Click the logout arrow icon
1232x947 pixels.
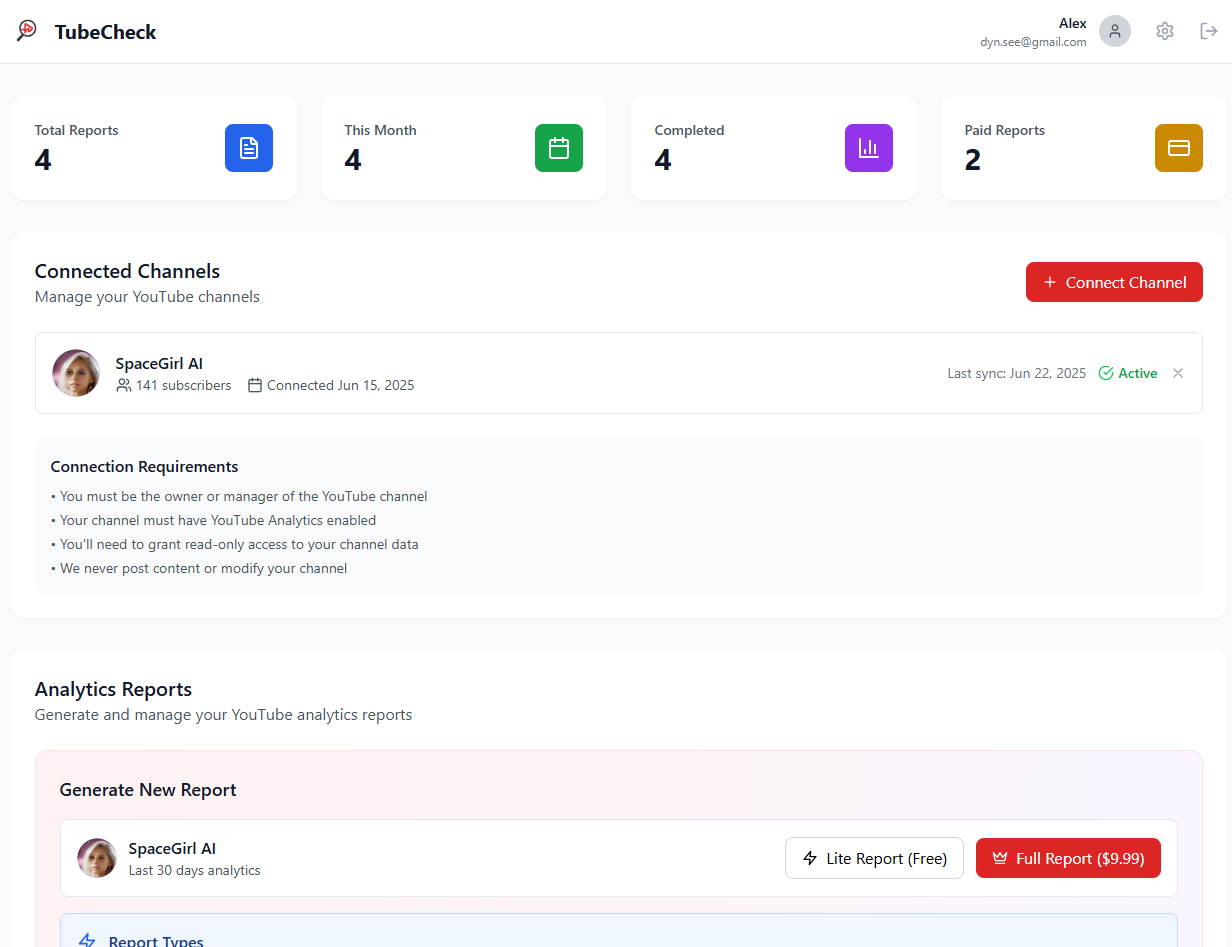tap(1208, 31)
